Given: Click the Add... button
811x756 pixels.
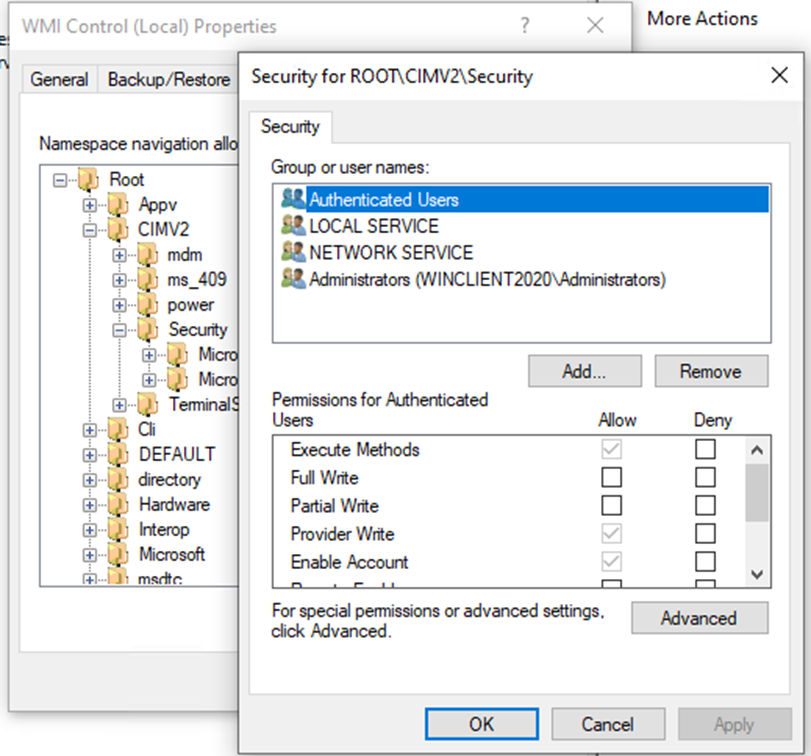Looking at the screenshot, I should click(x=585, y=371).
